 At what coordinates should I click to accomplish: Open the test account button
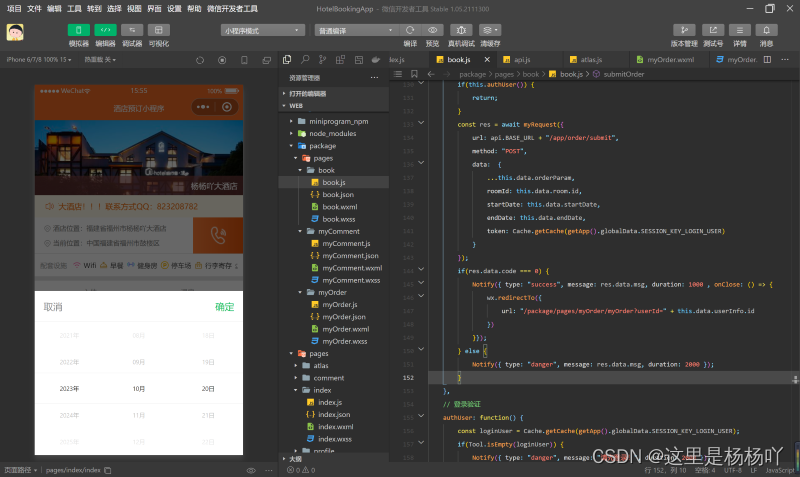click(x=713, y=30)
